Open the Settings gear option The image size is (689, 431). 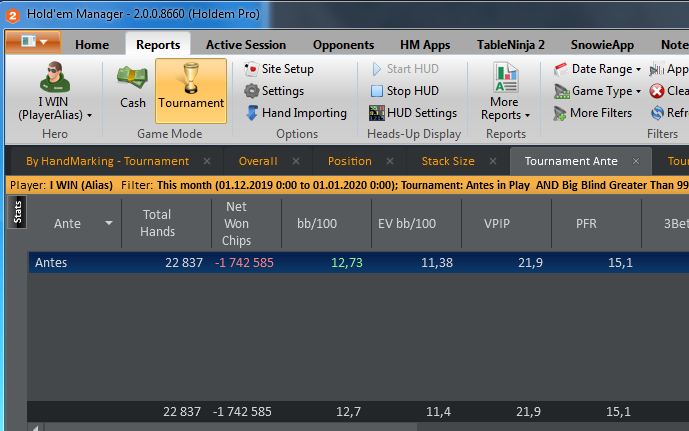click(274, 91)
